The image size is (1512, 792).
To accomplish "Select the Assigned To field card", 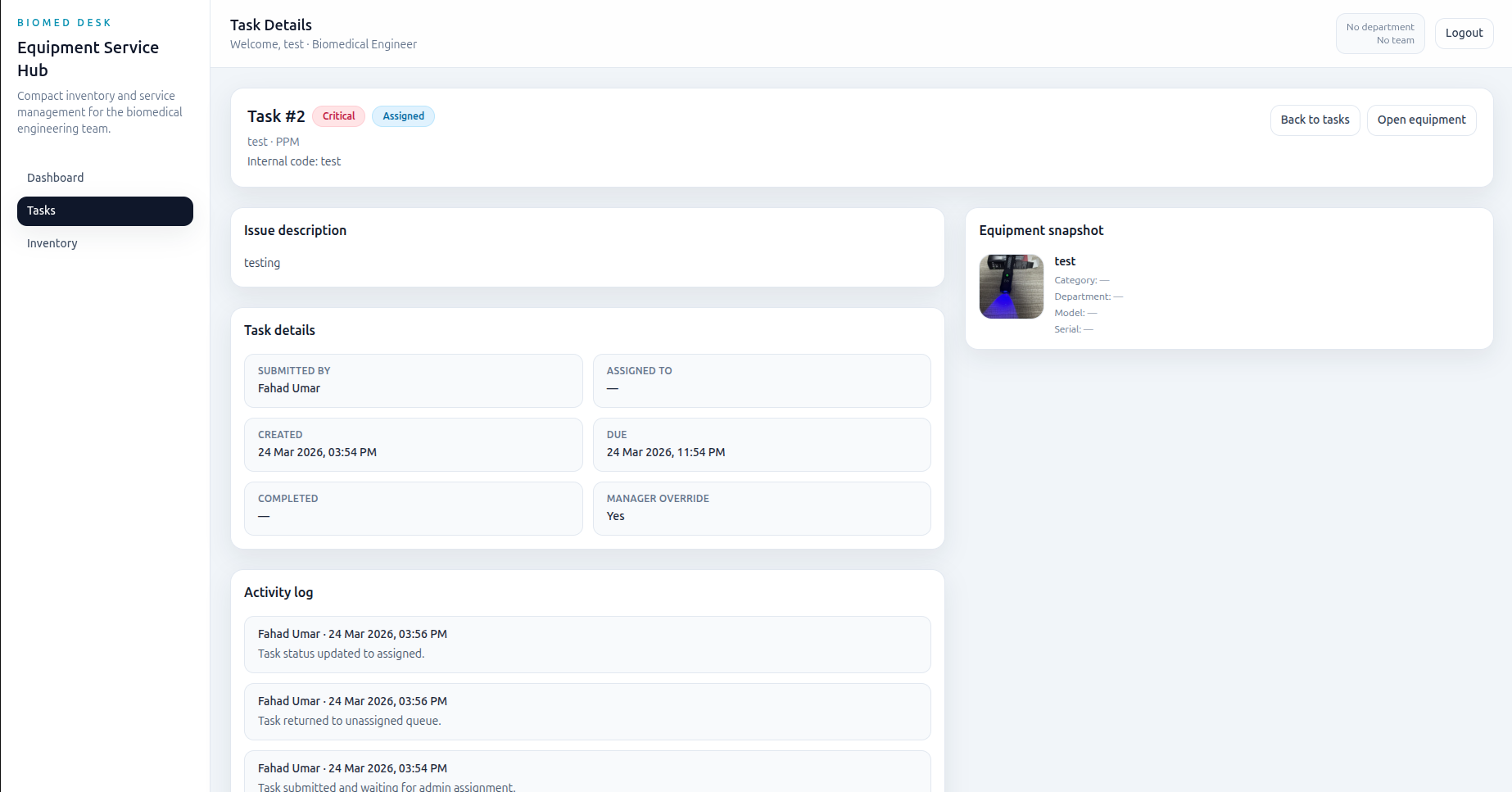I will (762, 381).
